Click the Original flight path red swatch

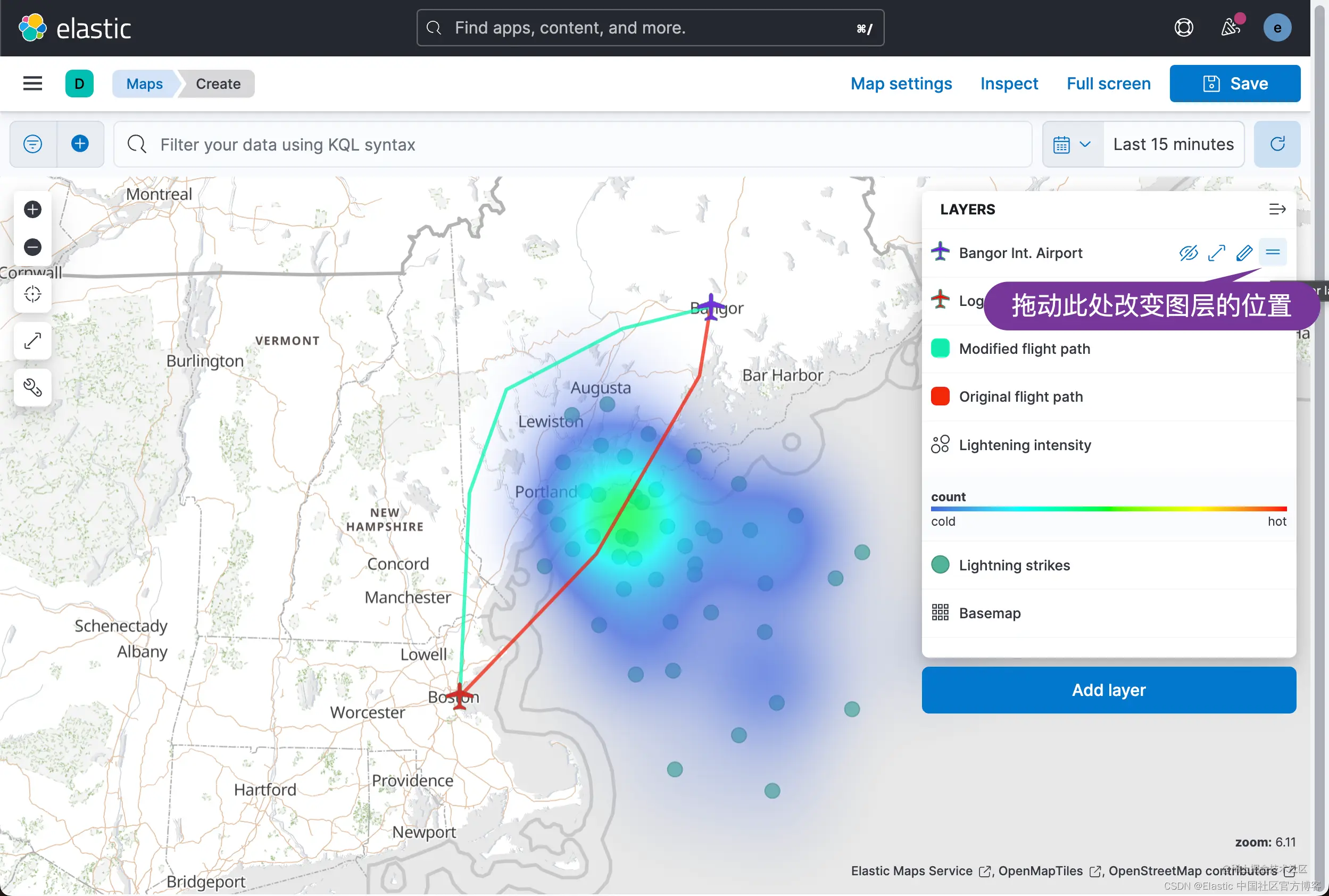point(940,396)
